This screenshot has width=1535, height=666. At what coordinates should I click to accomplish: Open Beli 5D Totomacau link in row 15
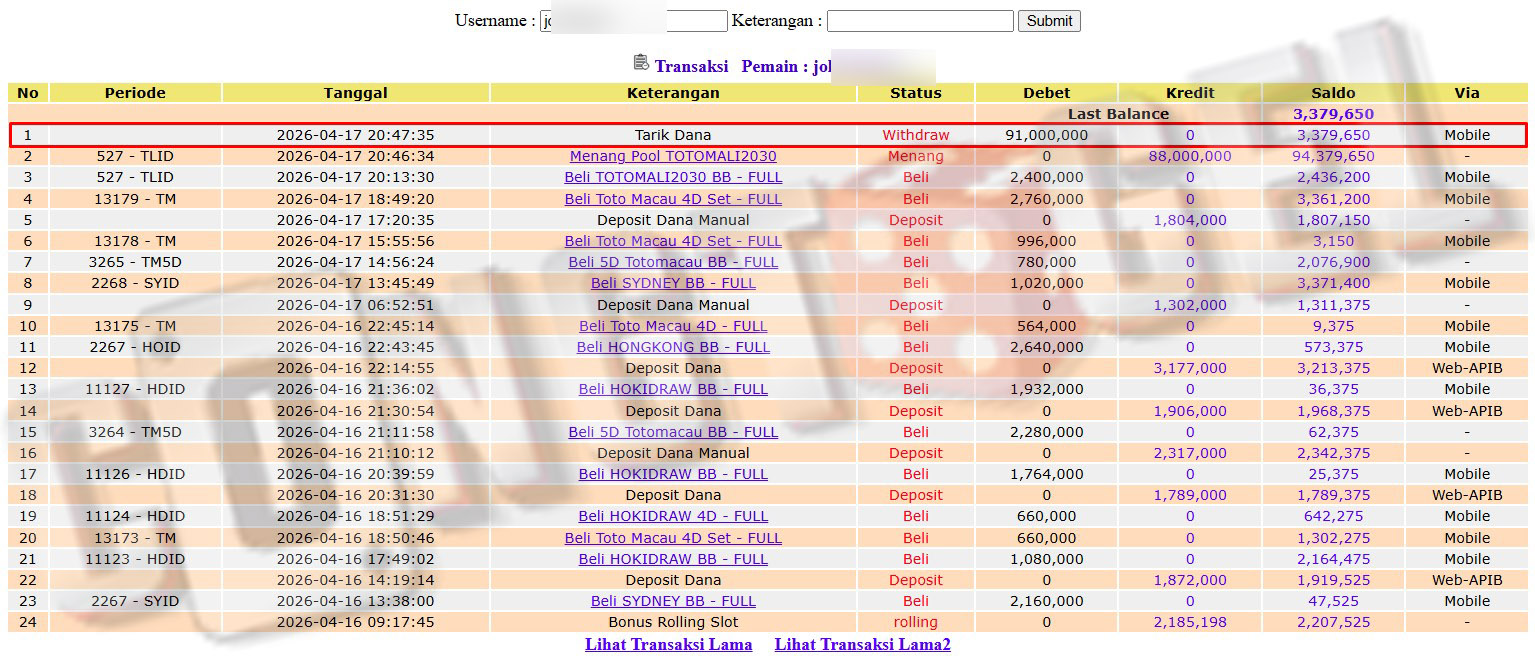pyautogui.click(x=673, y=432)
